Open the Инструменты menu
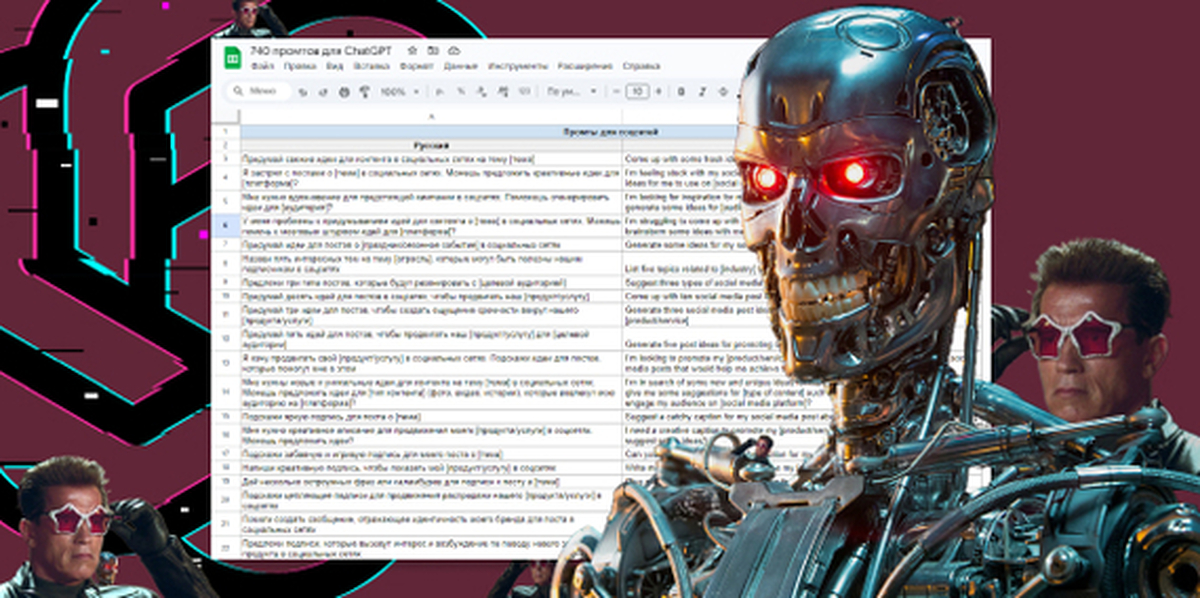Screen dimensions: 1200x598 (518, 66)
